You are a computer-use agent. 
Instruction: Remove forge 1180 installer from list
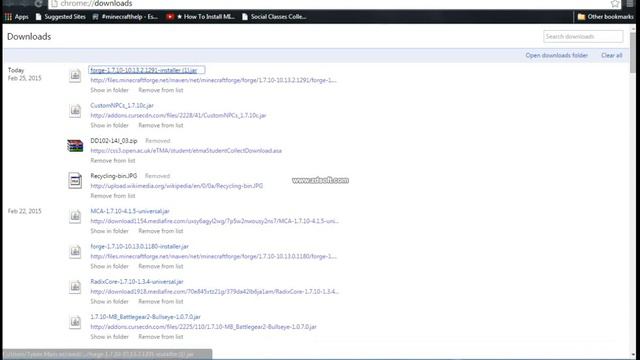point(161,266)
